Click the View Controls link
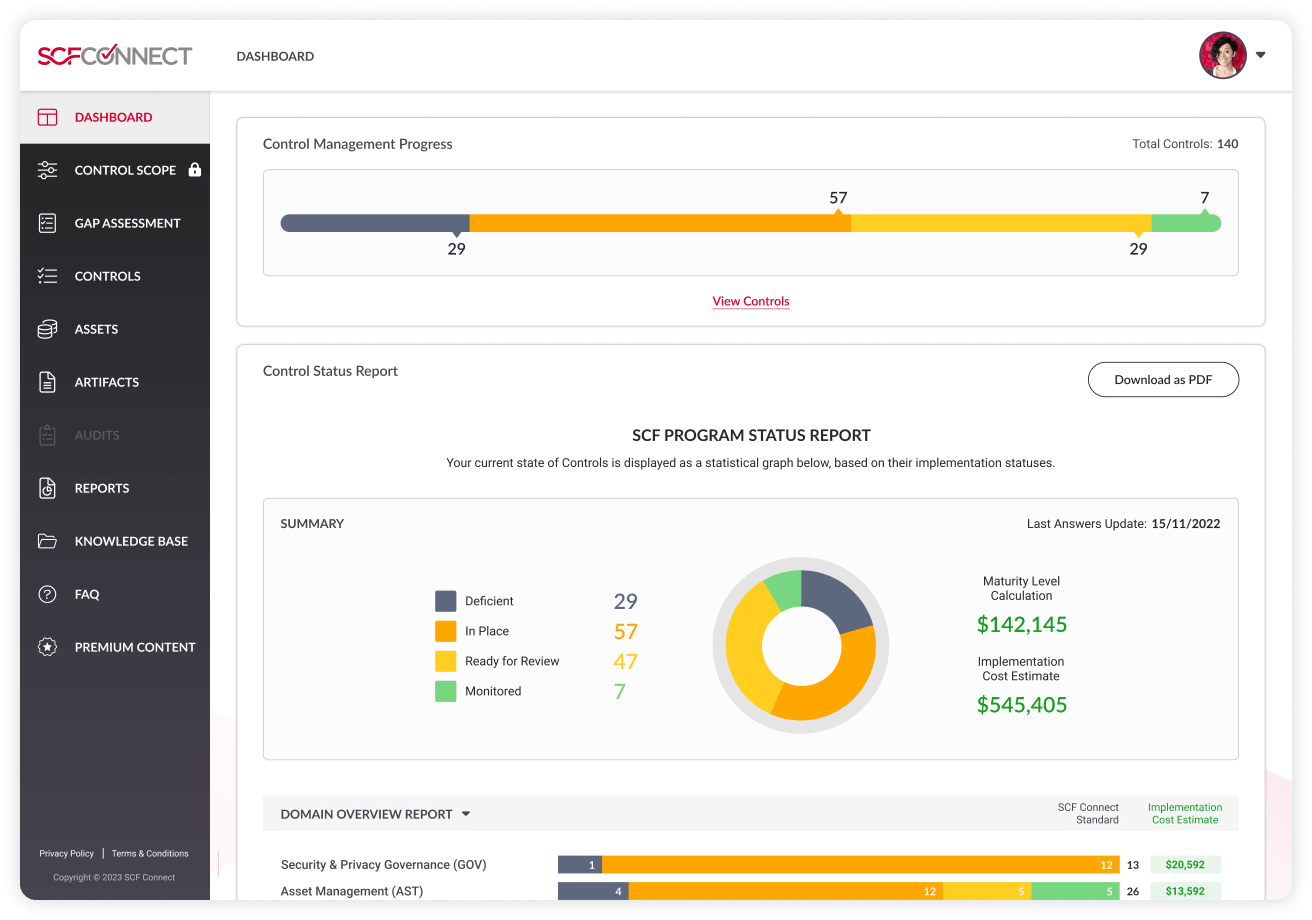Image resolution: width=1312 pixels, height=920 pixels. pyautogui.click(x=751, y=301)
